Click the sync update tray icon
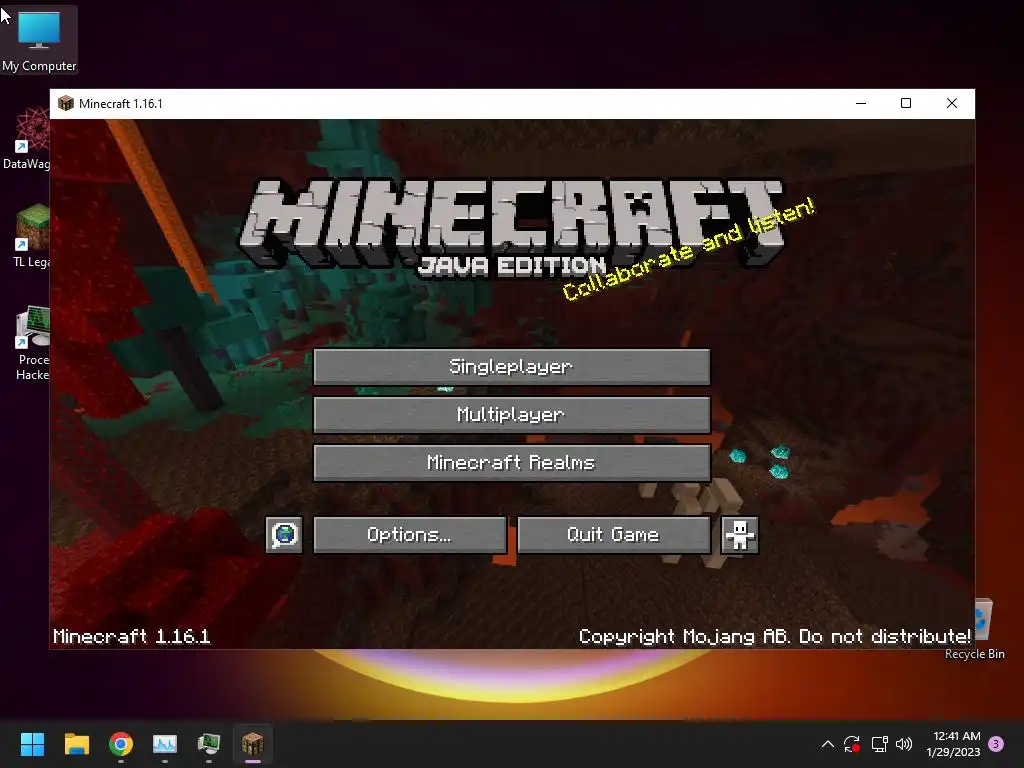1024x768 pixels. coord(852,744)
